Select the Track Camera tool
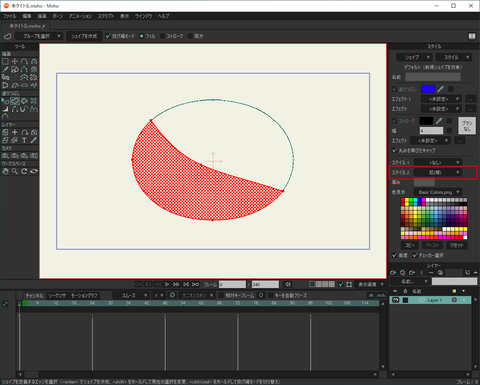480x385 pixels. tap(5, 156)
